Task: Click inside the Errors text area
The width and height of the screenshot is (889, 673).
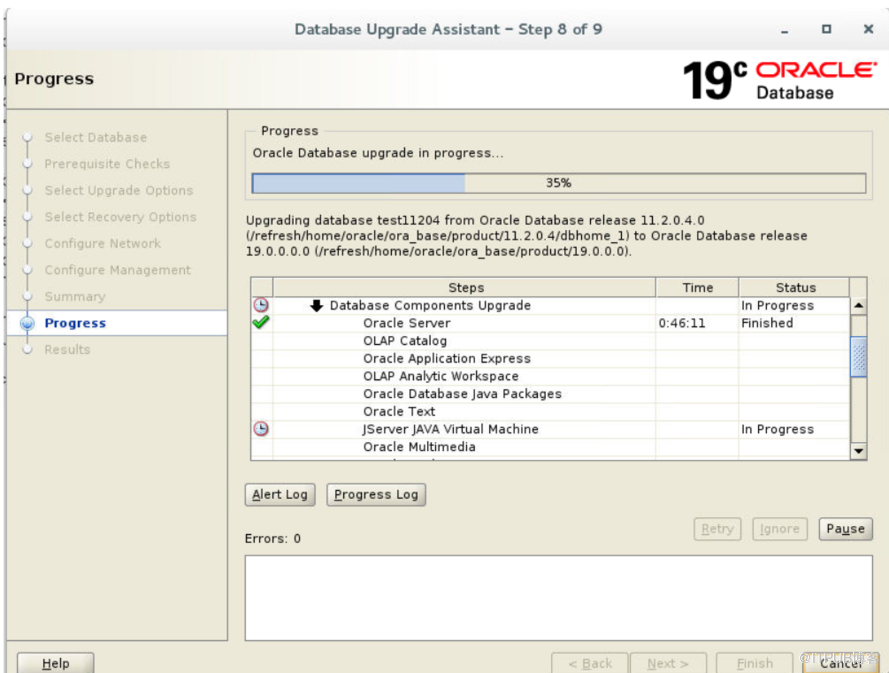Action: (558, 597)
